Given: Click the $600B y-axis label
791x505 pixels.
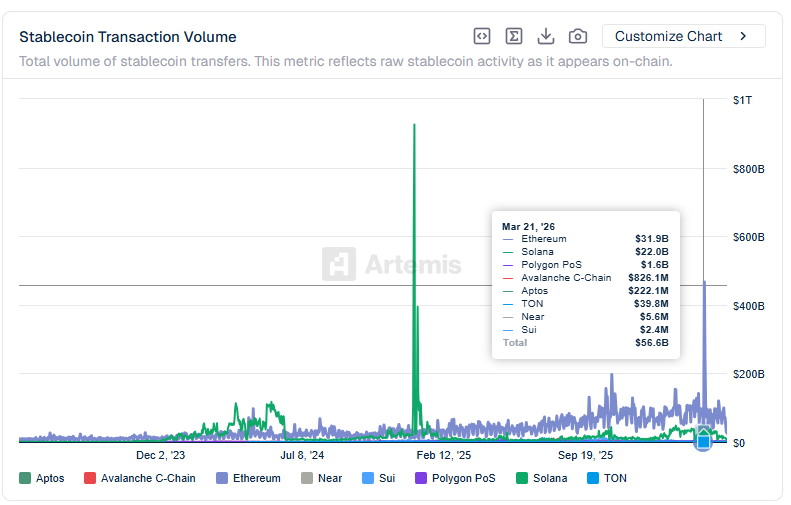Looking at the screenshot, I should (x=749, y=237).
